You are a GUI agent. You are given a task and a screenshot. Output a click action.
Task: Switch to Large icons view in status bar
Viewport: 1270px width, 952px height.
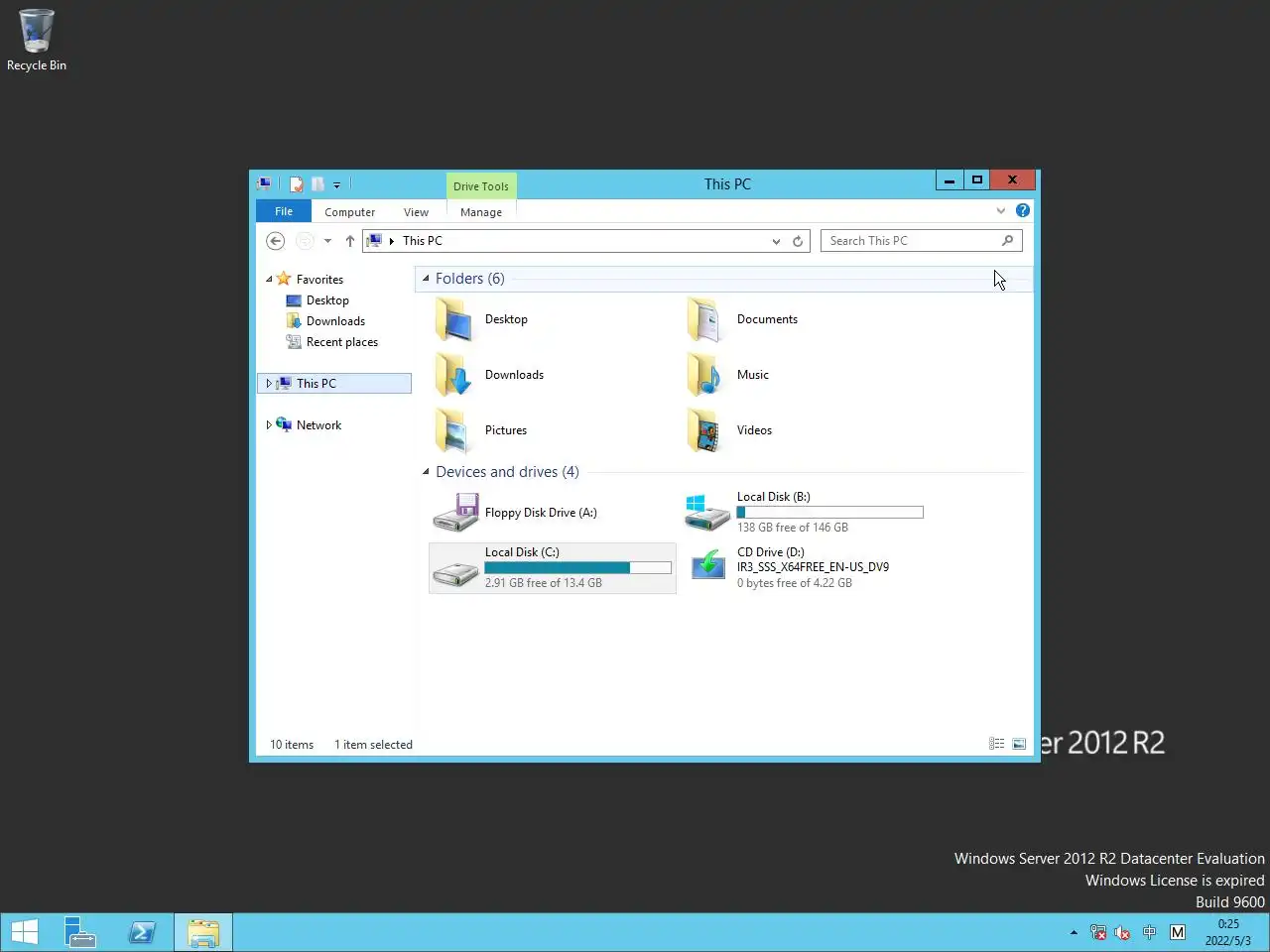coord(1019,744)
